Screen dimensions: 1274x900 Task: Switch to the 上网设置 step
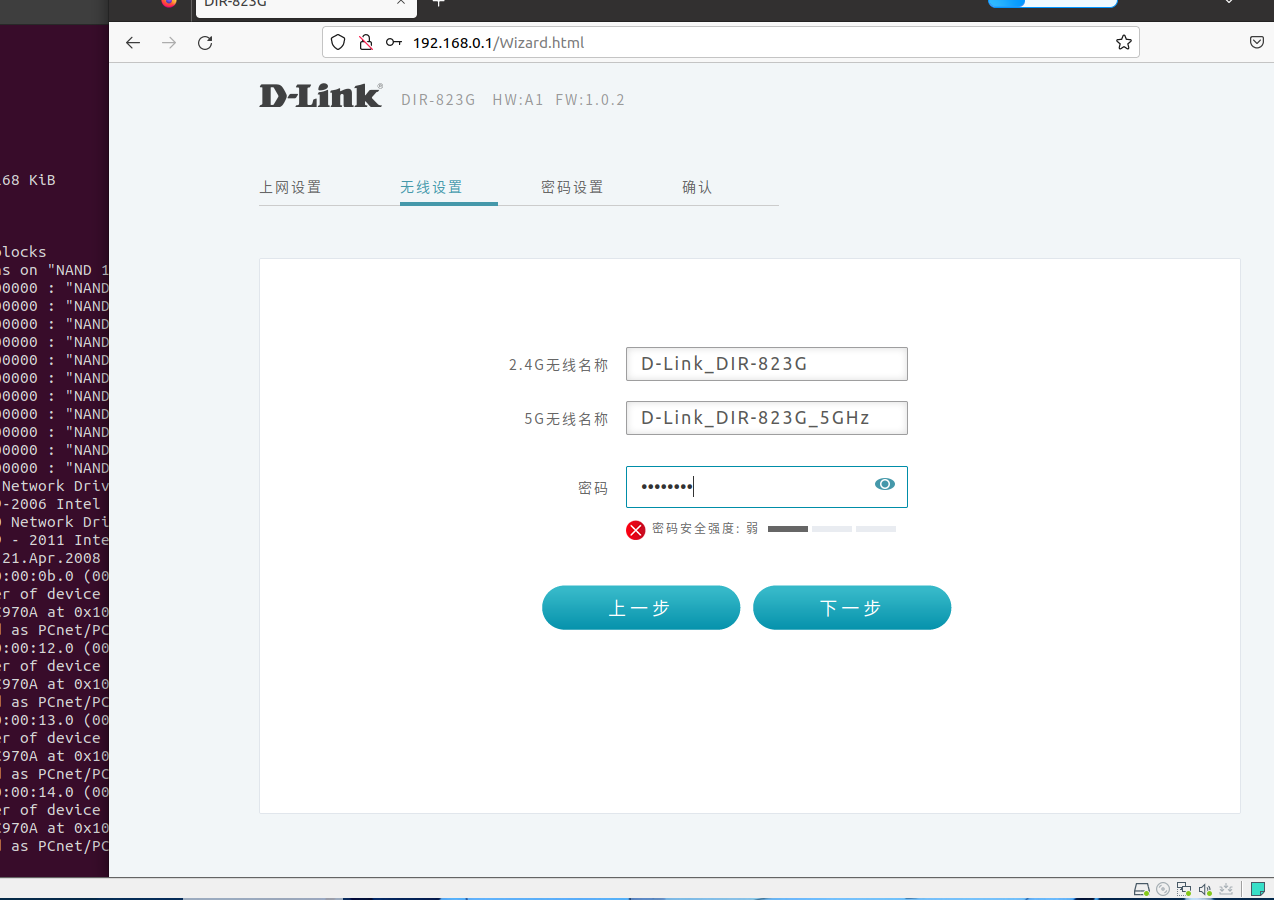tap(290, 188)
